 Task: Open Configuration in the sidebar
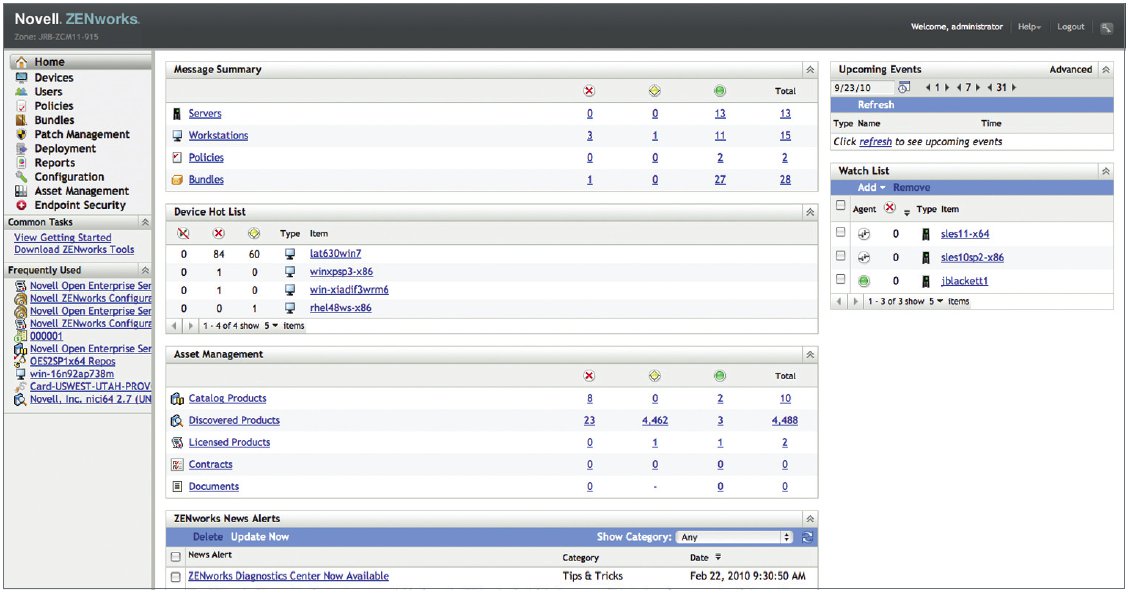pyautogui.click(x=69, y=177)
